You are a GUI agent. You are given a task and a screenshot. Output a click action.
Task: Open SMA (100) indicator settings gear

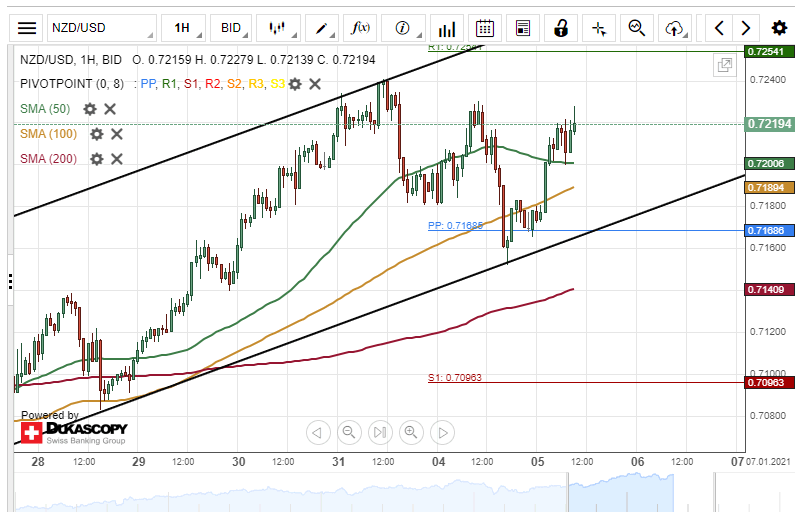(x=96, y=134)
